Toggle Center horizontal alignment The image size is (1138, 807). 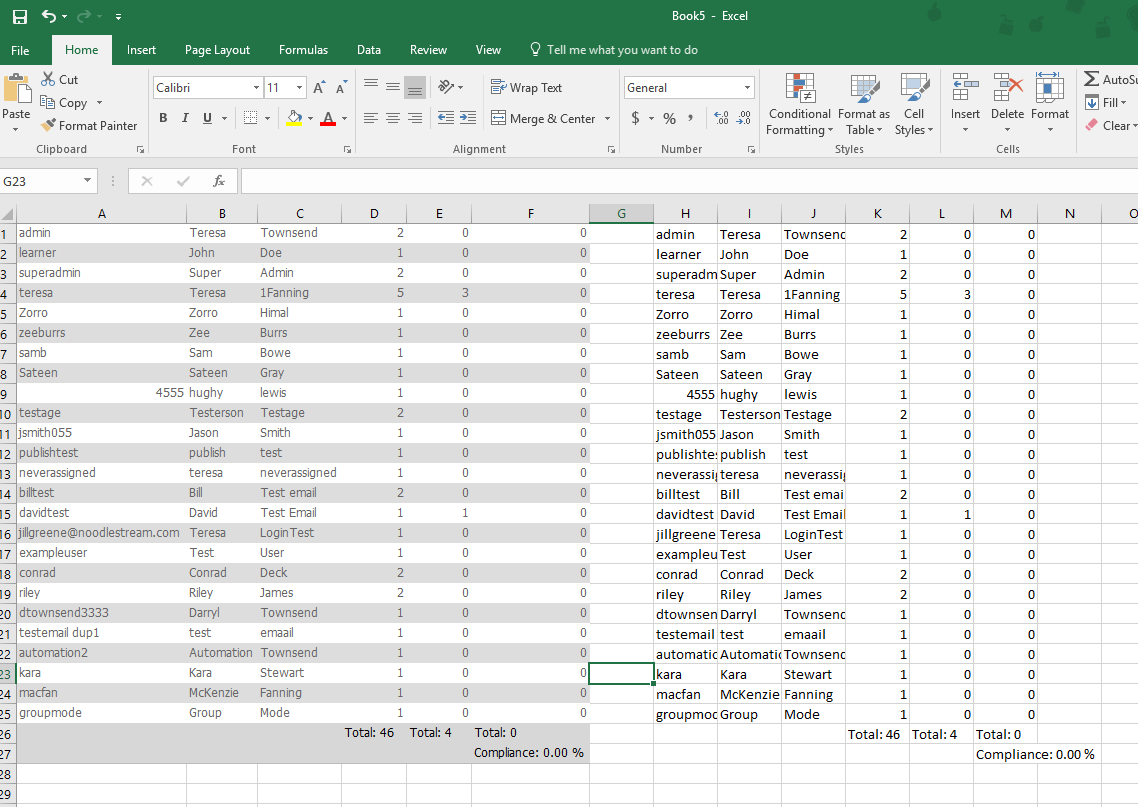tap(393, 118)
